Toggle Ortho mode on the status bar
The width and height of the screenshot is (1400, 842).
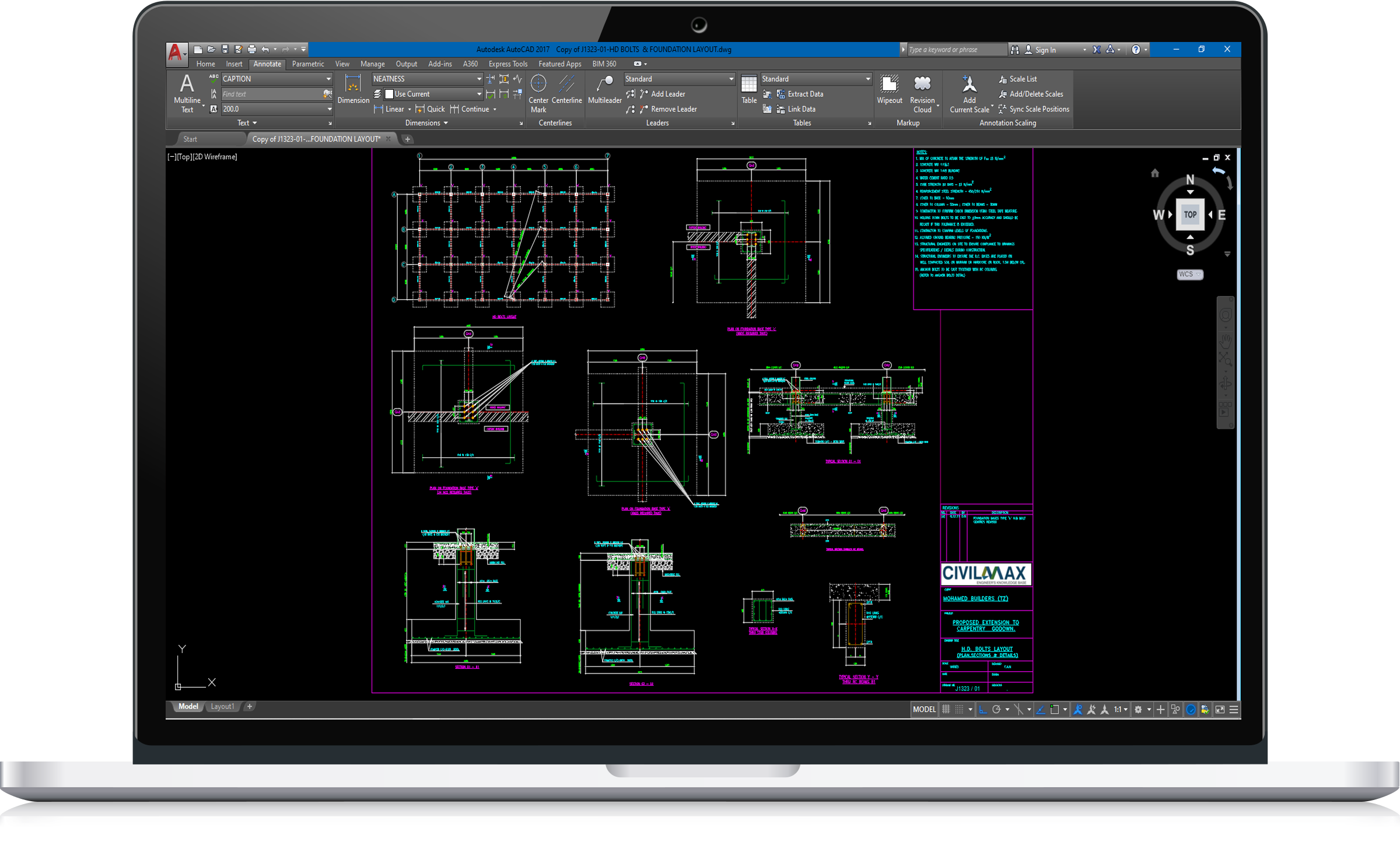click(983, 710)
